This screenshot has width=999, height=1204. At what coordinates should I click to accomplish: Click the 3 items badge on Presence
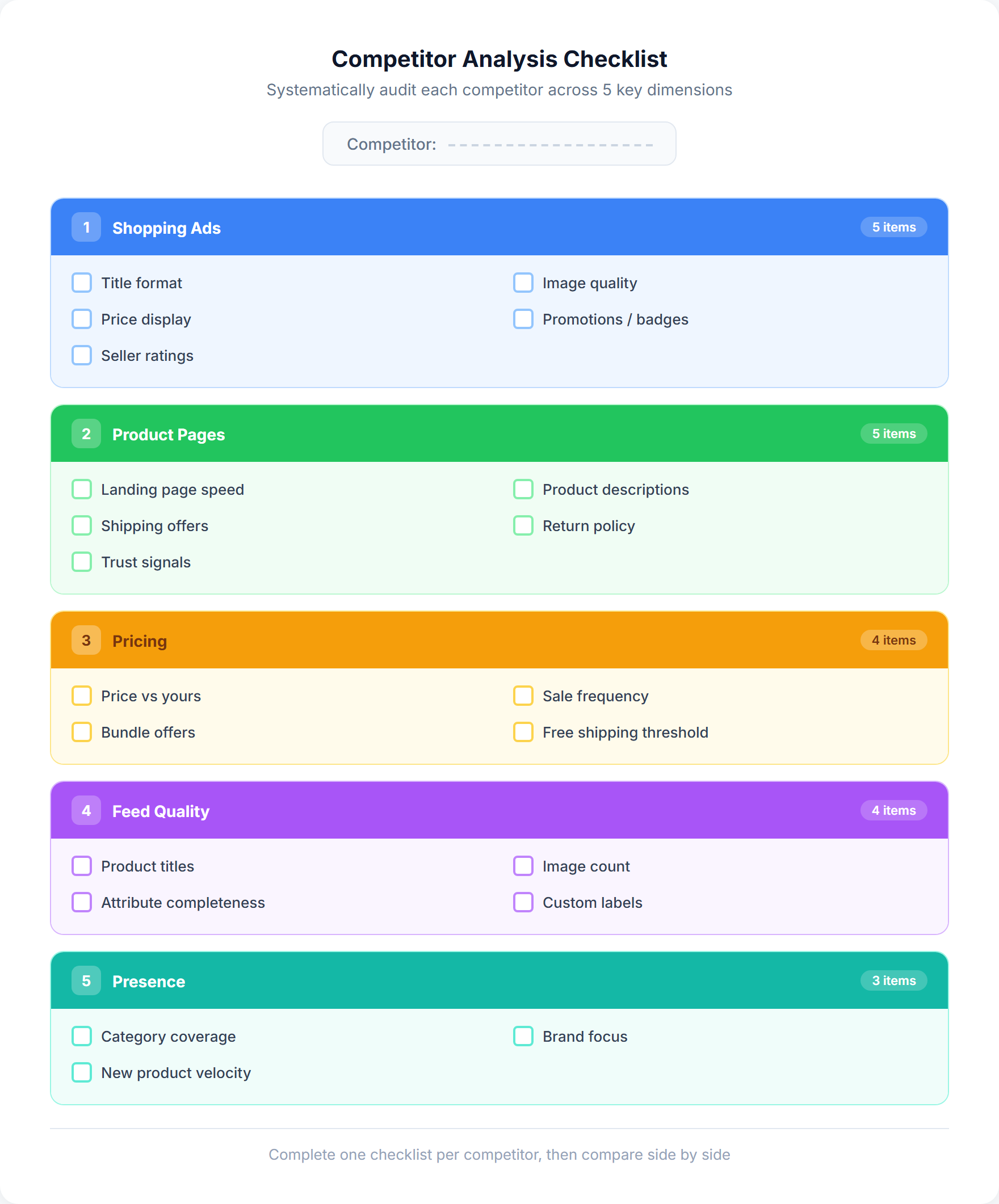click(893, 980)
